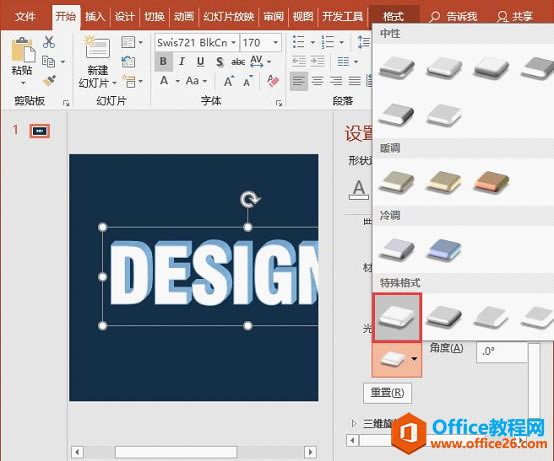Image resolution: width=554 pixels, height=461 pixels.
Task: Click the 告诉我 search box
Action: [453, 16]
